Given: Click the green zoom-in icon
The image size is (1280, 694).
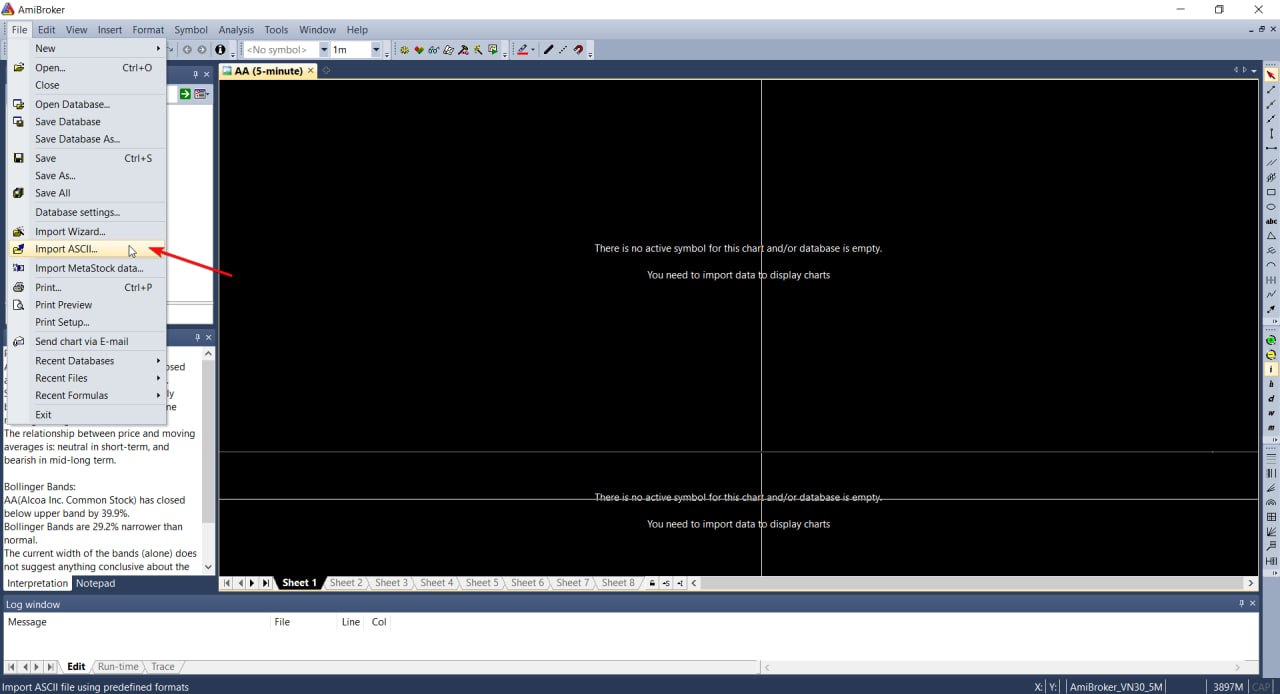Looking at the screenshot, I should [x=1271, y=340].
